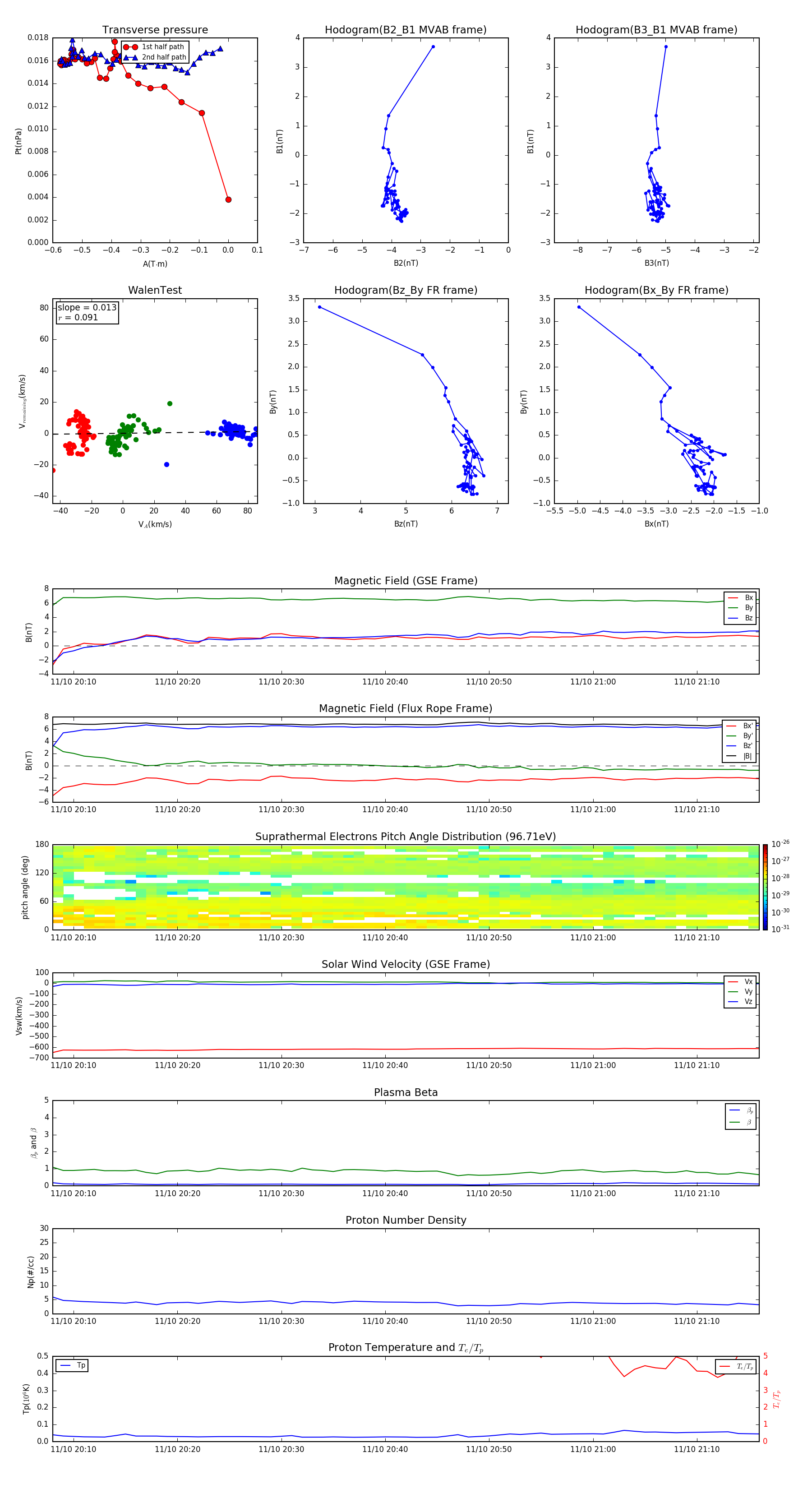
Task: Click "Proton Temperature and Te/Tp" title
Action: [406, 1349]
